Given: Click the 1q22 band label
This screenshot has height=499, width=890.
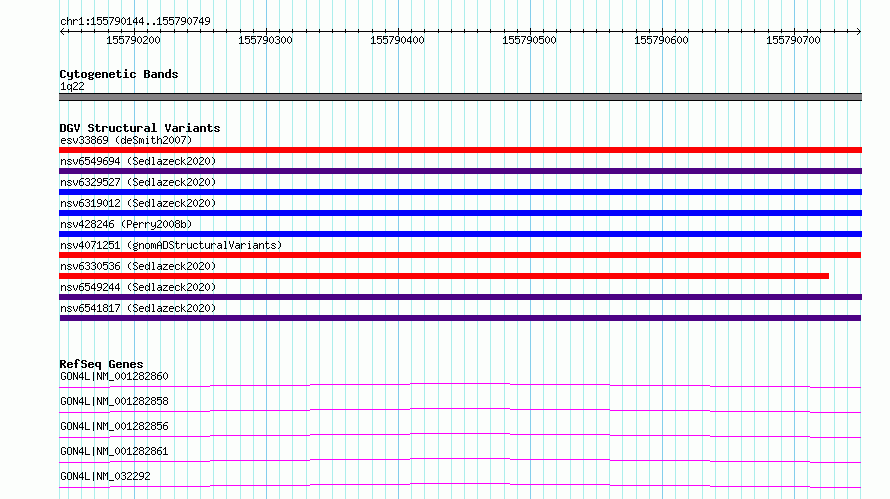Looking at the screenshot, I should point(72,86).
